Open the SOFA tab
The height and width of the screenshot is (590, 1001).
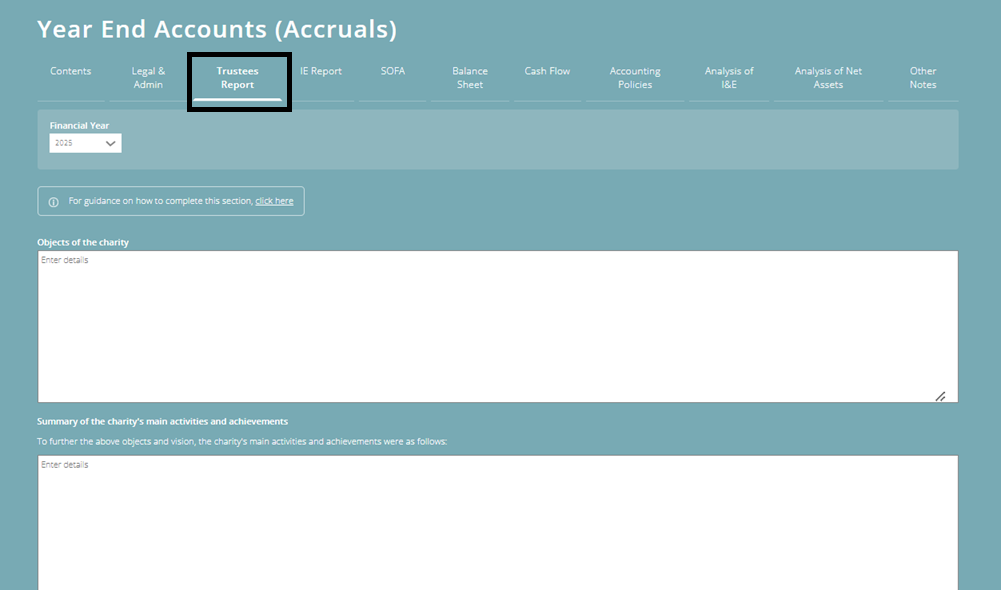click(x=392, y=71)
